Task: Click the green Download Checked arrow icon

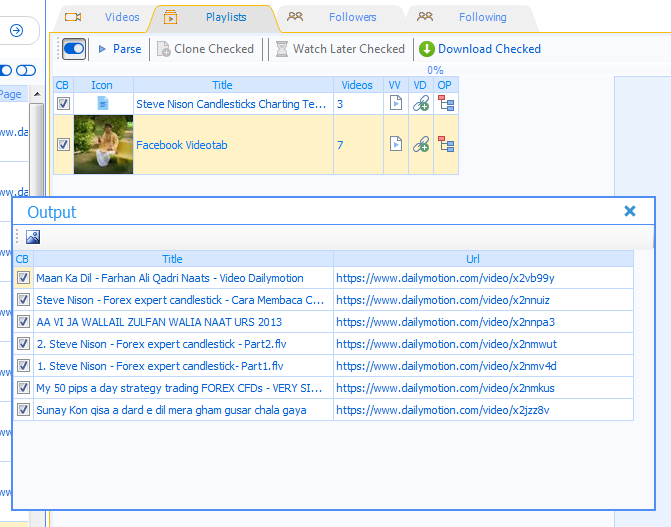Action: (426, 49)
